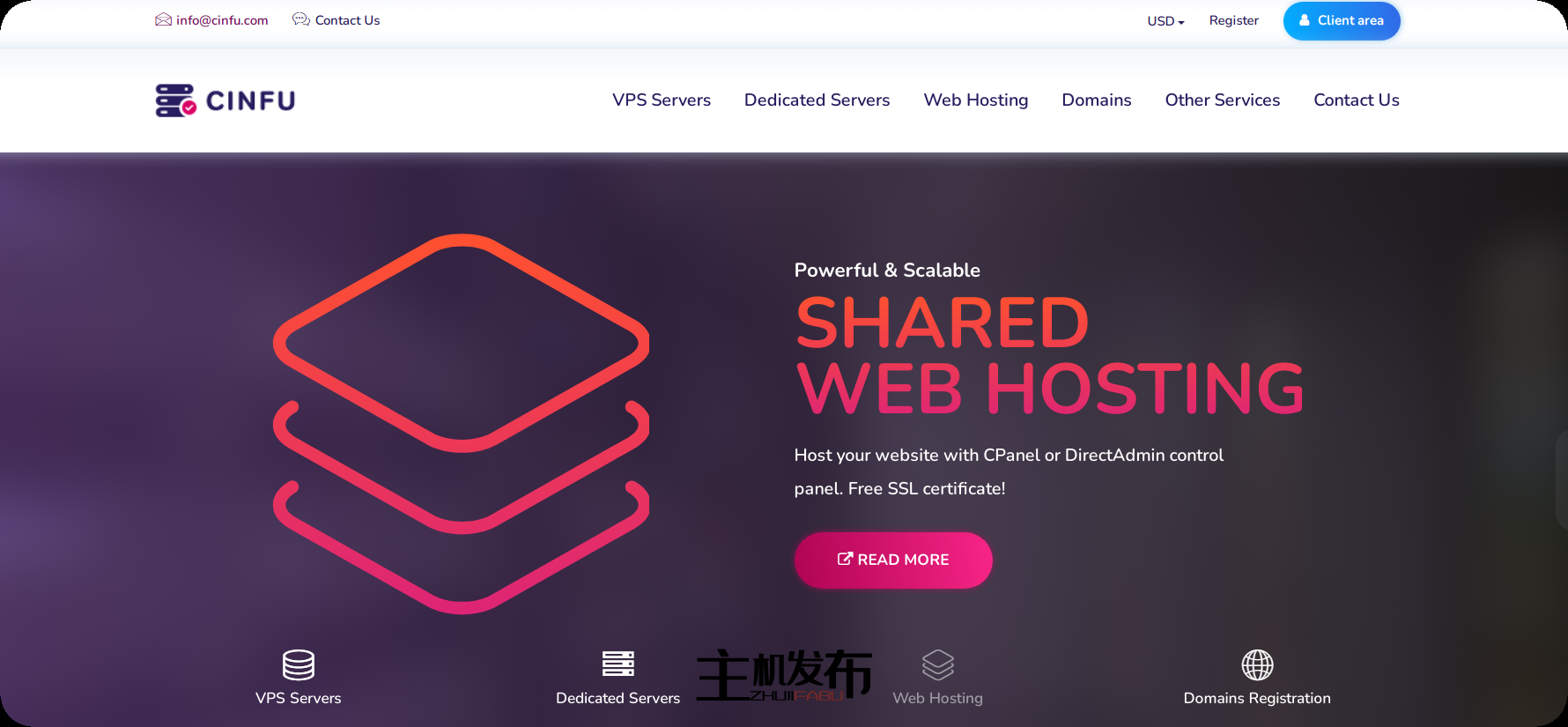Click the CINFU server logo icon
This screenshot has width=1568, height=727.
pos(175,100)
